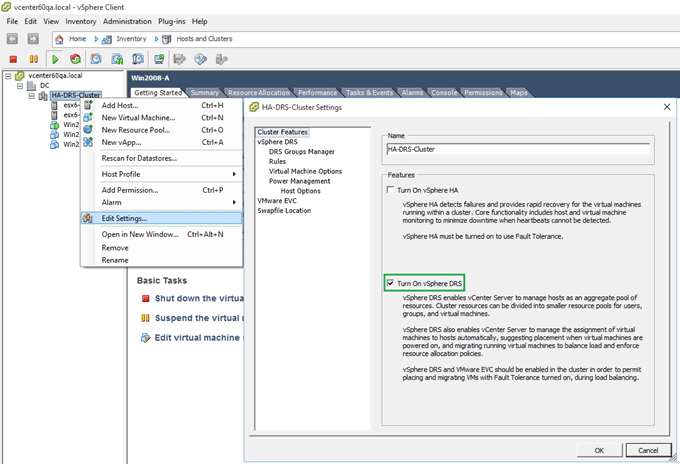
Task: Enable the Turn On vSphere HA checkbox
Action: coord(390,190)
